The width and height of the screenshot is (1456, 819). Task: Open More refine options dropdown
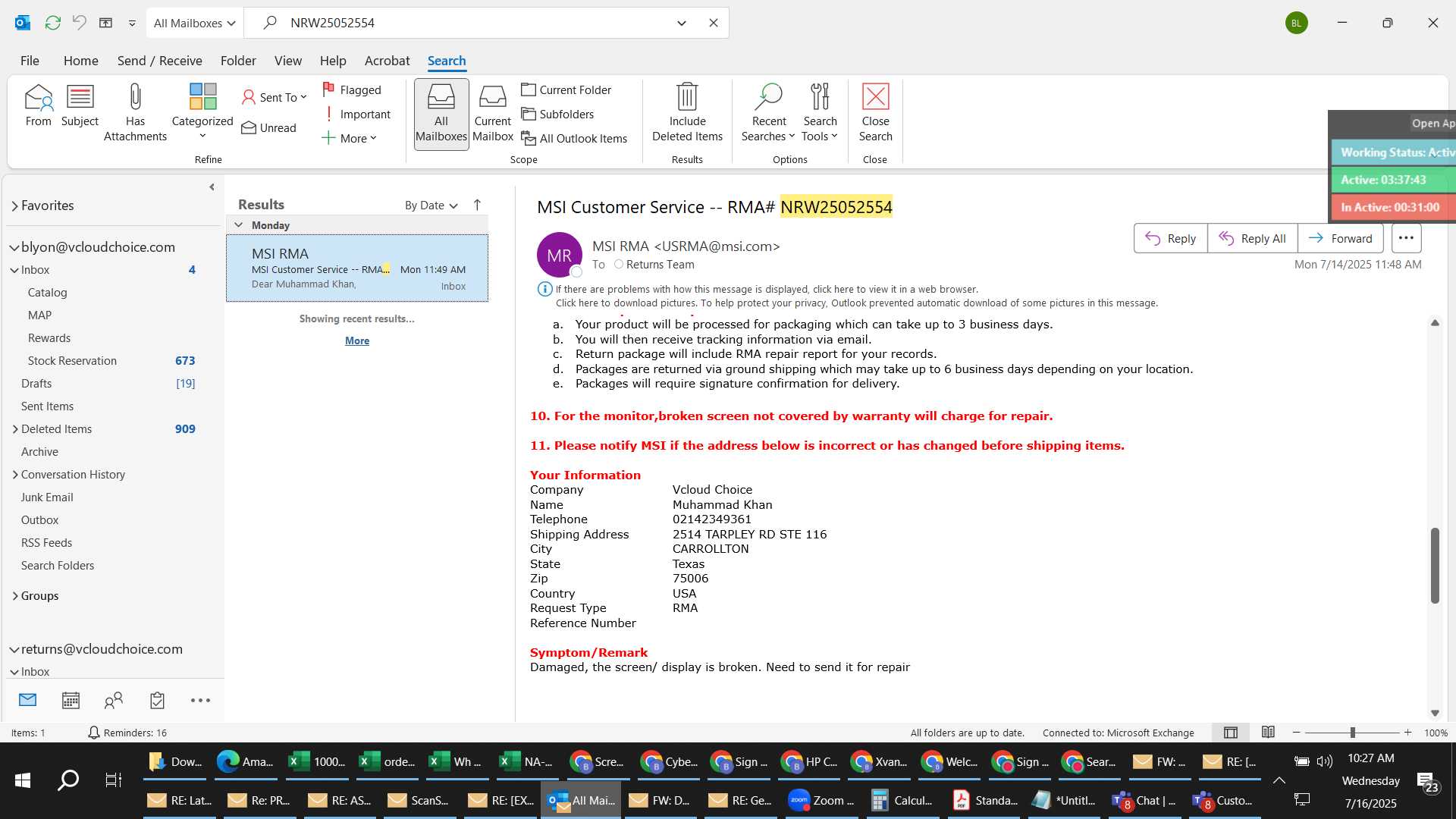coord(349,138)
